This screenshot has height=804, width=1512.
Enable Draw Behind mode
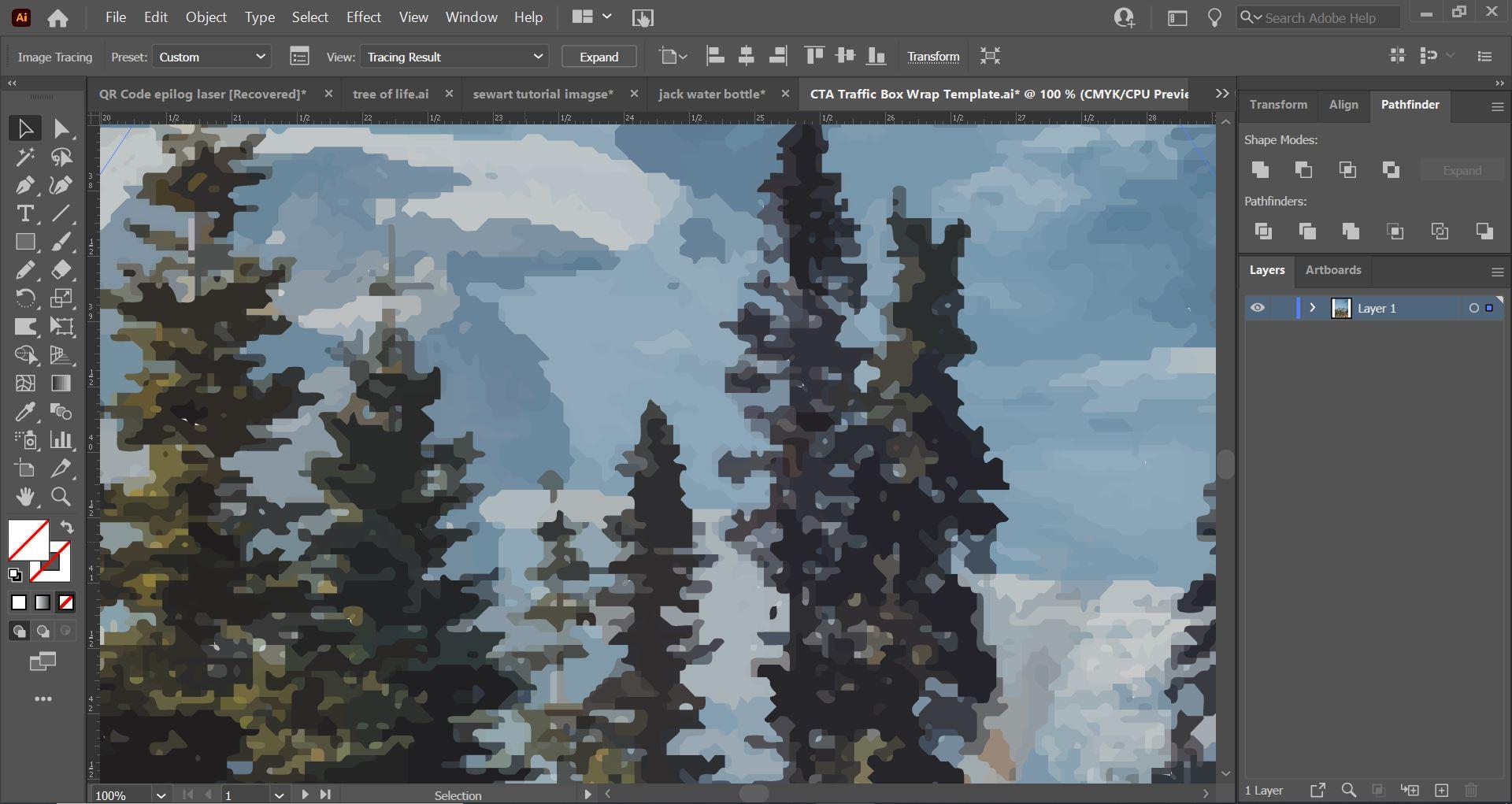point(43,631)
